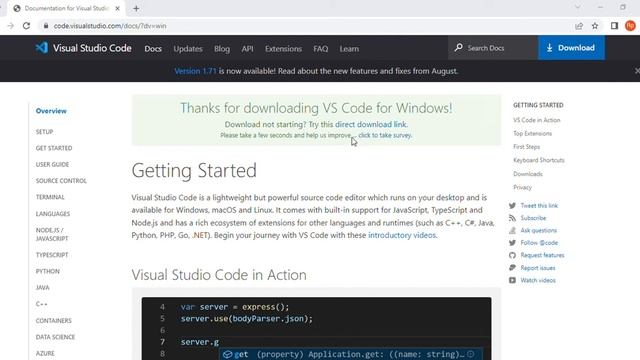Expand the DATA SCIENCE sidebar section

tap(55, 337)
